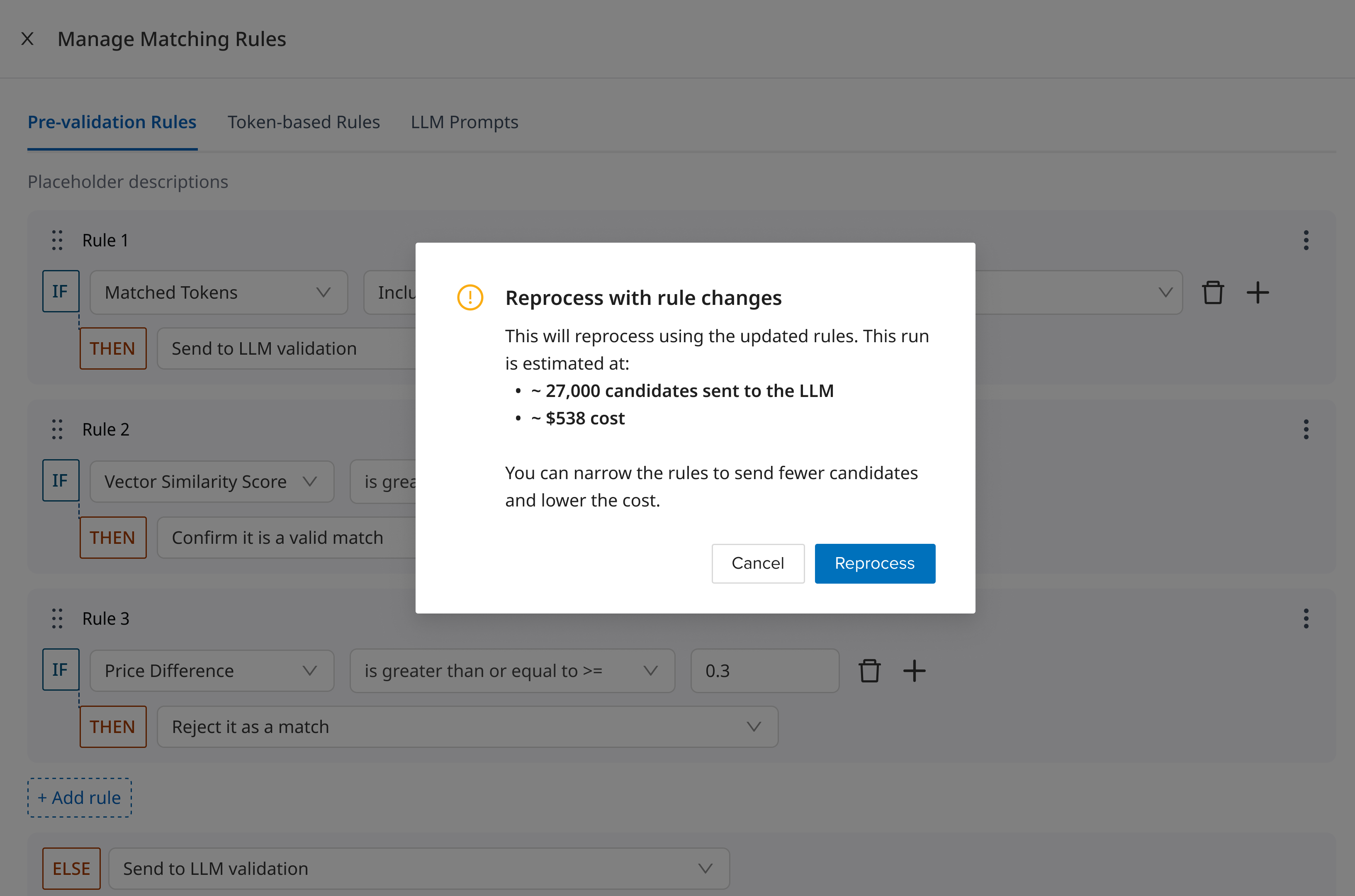Open Rule 1 THEN Send to LLM validation dropdown
Screen dimensions: 1355x896
[x=287, y=348]
